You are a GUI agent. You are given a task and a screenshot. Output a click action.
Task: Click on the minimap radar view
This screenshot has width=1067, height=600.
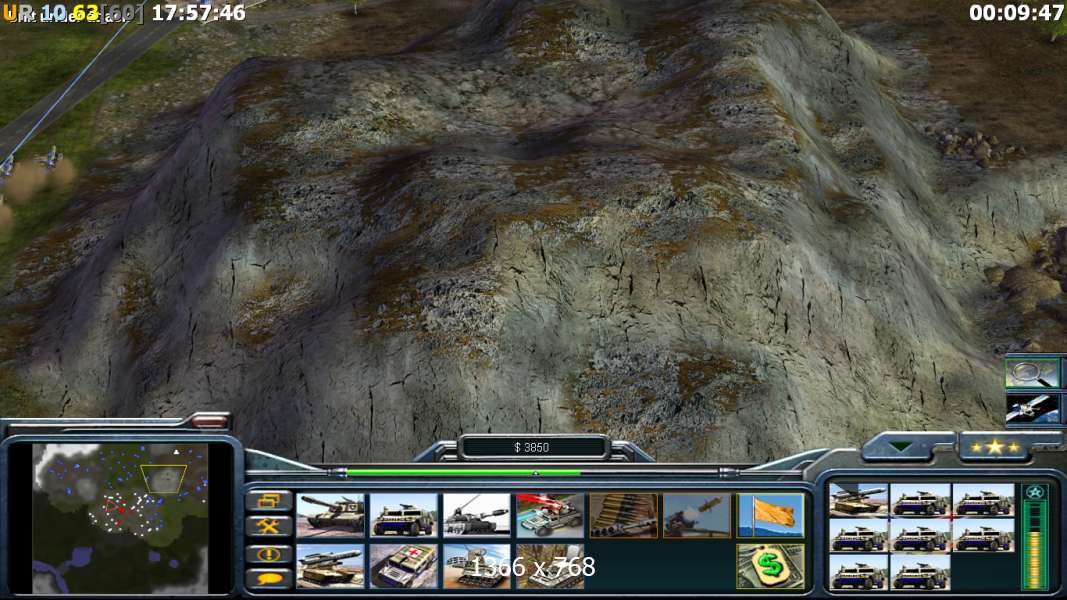(x=120, y=518)
